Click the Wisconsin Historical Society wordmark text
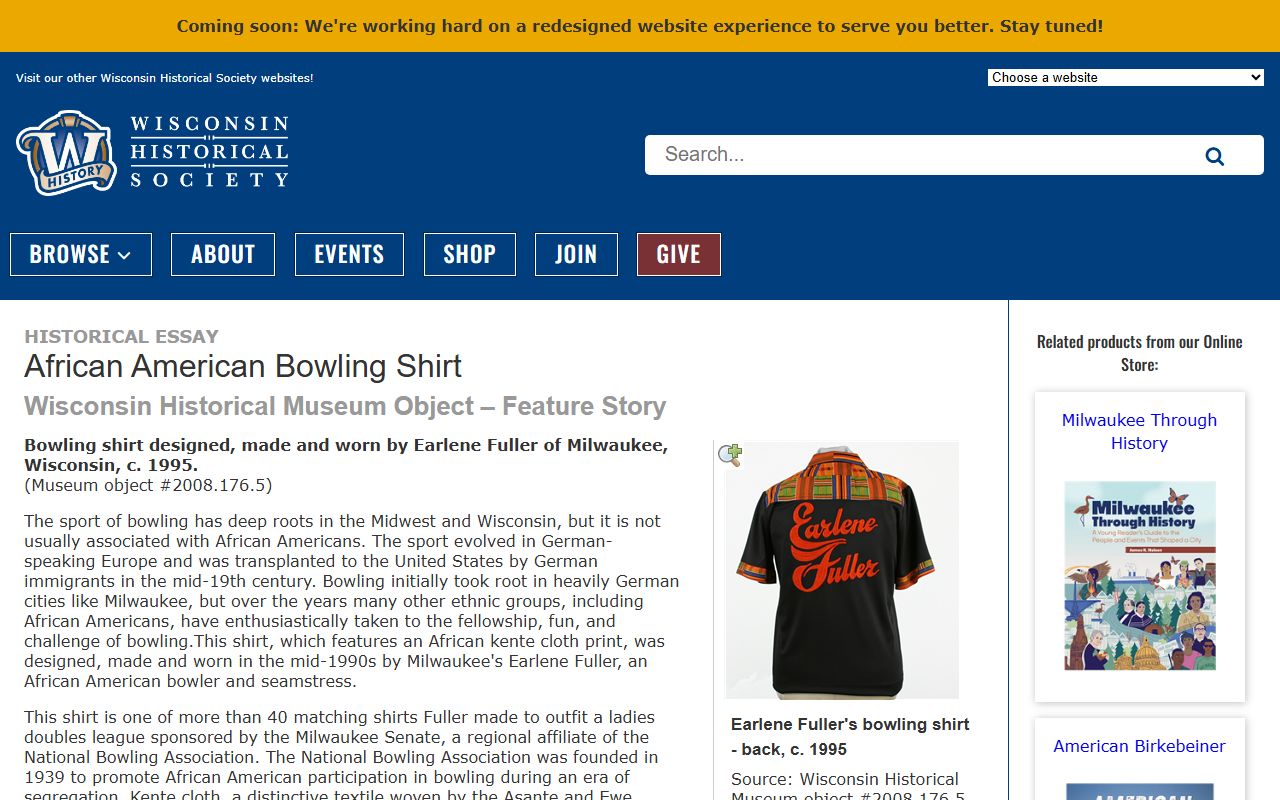Screen dimensions: 1280x800 pos(209,152)
